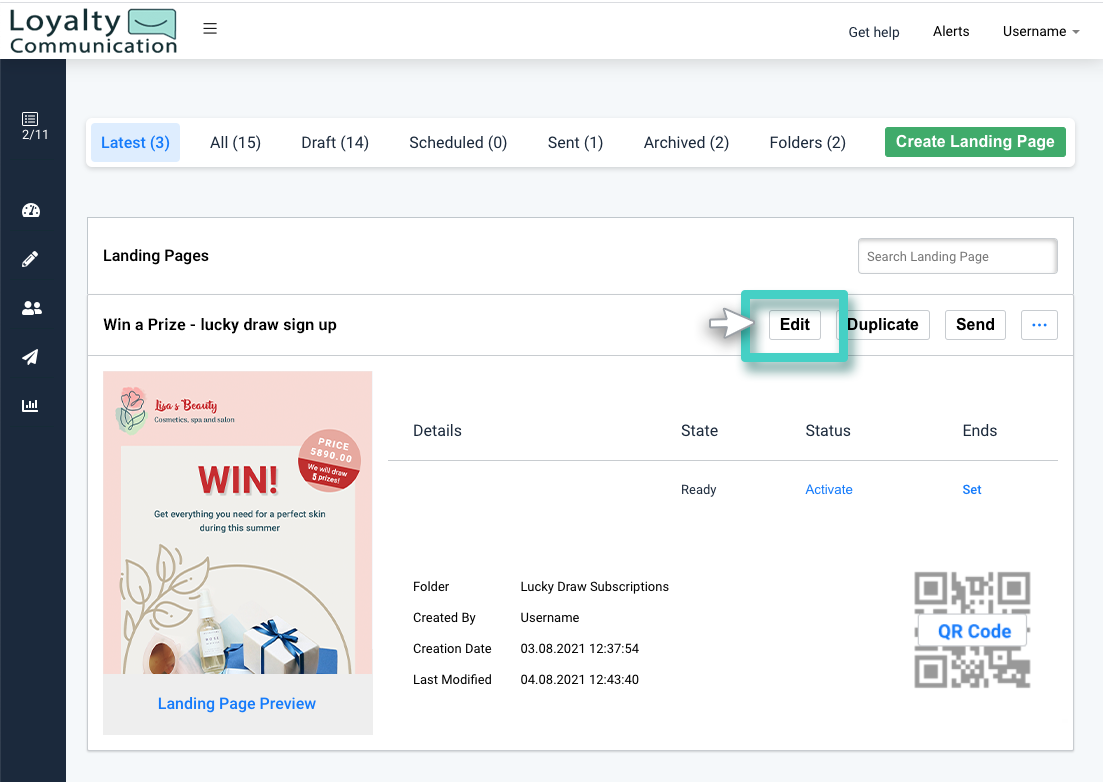1103x782 pixels.
Task: Open the Draft (14) tab
Action: point(335,143)
